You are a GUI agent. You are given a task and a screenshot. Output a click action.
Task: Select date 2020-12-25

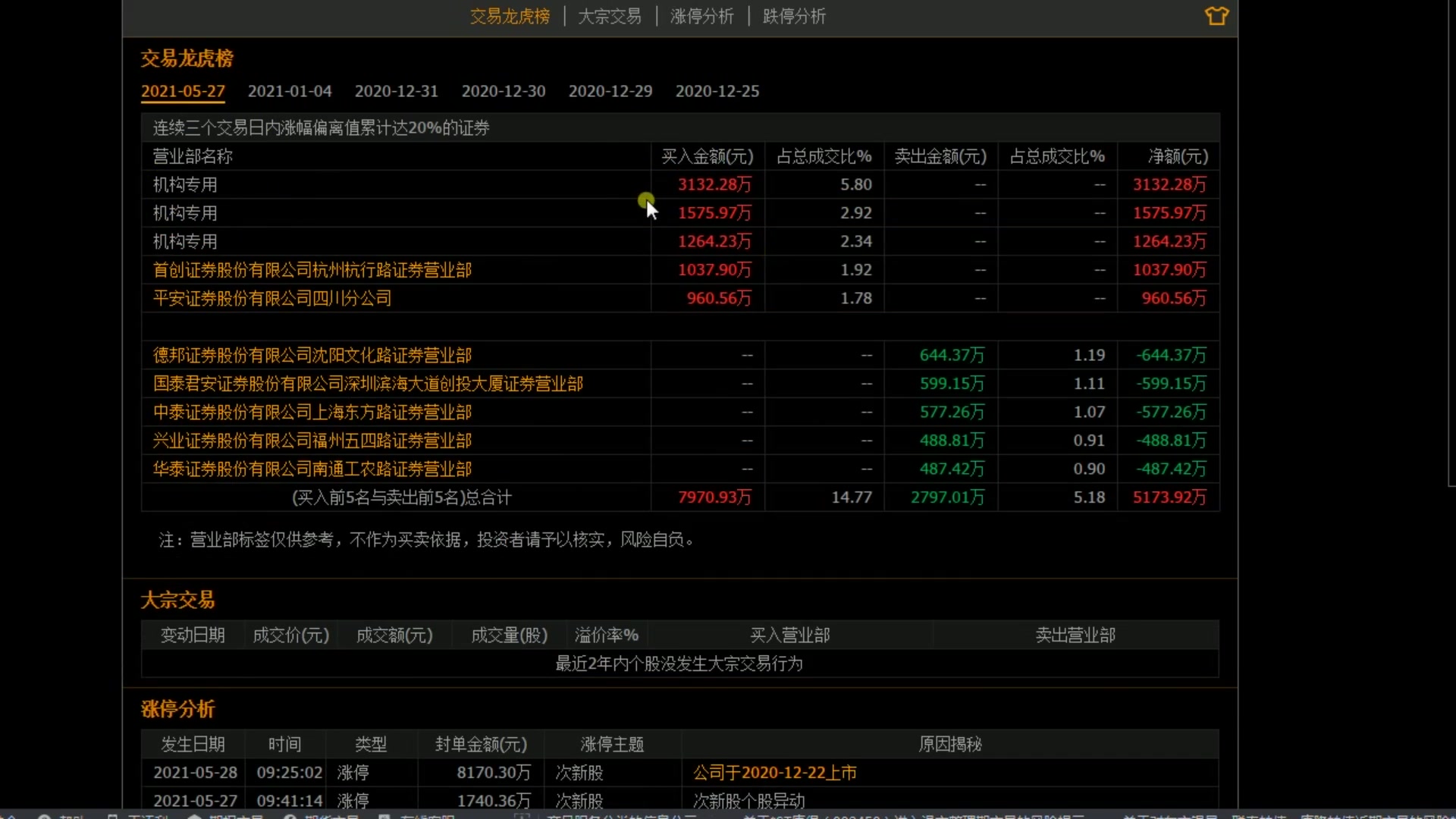pyautogui.click(x=717, y=91)
